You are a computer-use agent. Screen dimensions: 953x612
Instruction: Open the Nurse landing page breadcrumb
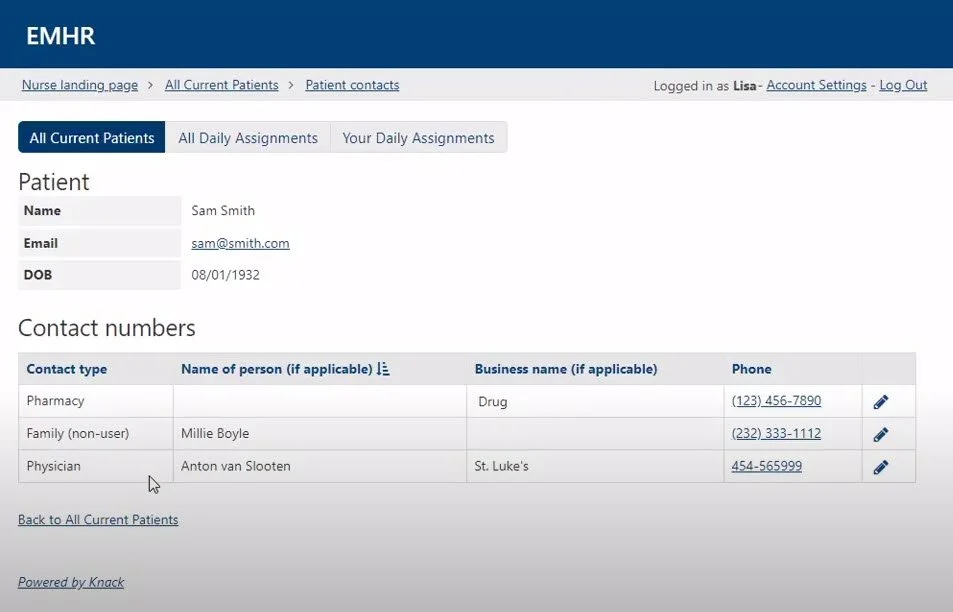[79, 85]
